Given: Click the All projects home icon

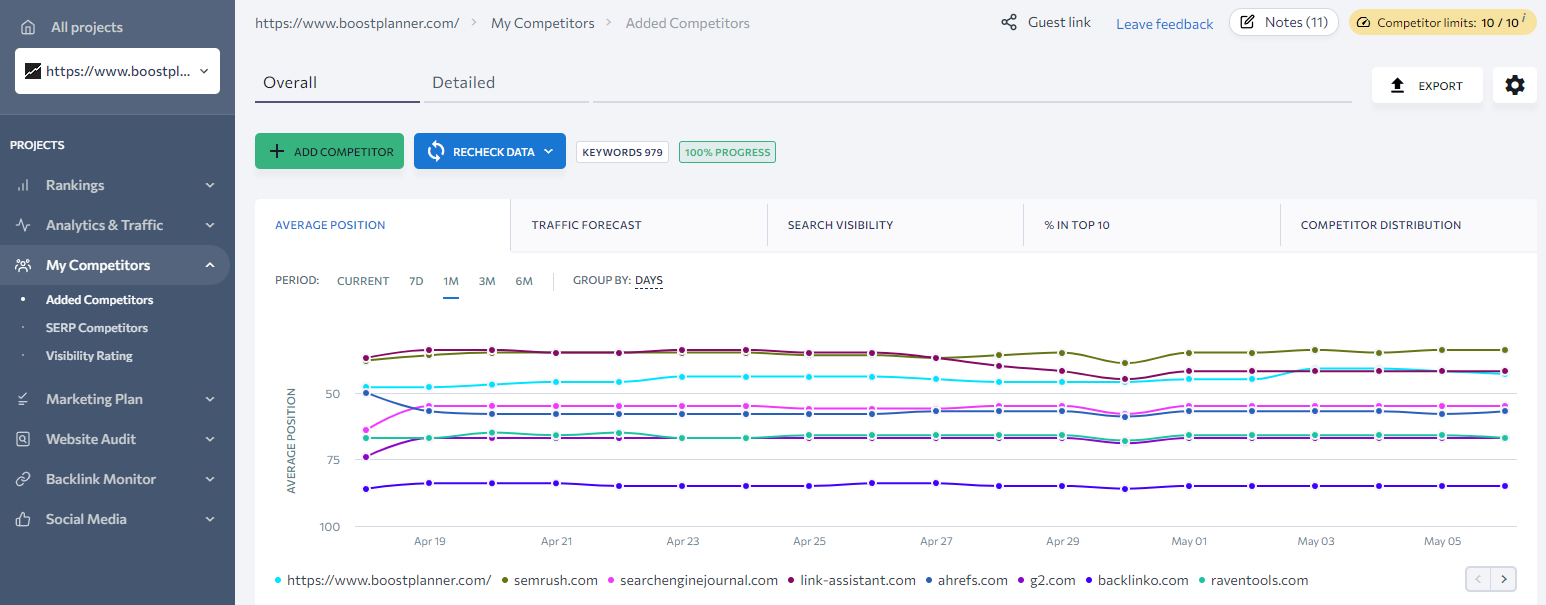Looking at the screenshot, I should coord(28,27).
